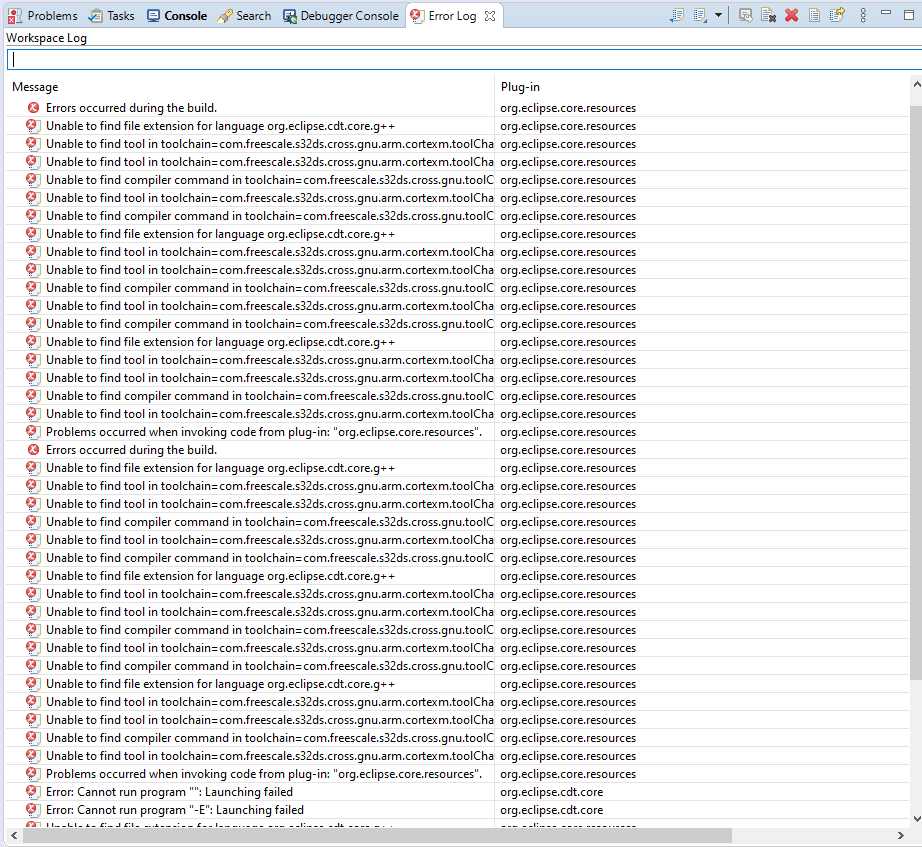922x847 pixels.
Task: Click the Open Log document icon
Action: (x=814, y=15)
